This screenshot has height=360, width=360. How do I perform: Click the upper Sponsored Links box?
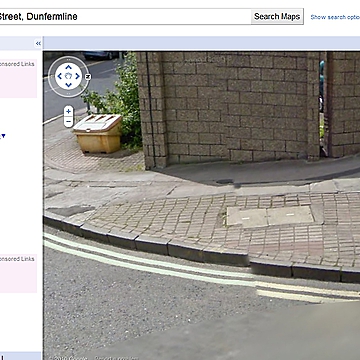coord(18,79)
